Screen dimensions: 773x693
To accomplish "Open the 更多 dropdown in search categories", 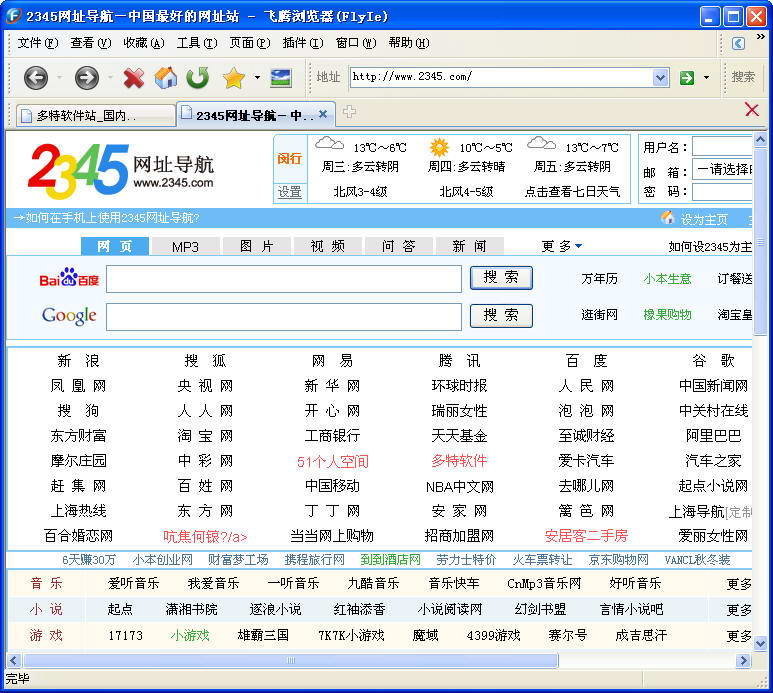I will pos(561,246).
